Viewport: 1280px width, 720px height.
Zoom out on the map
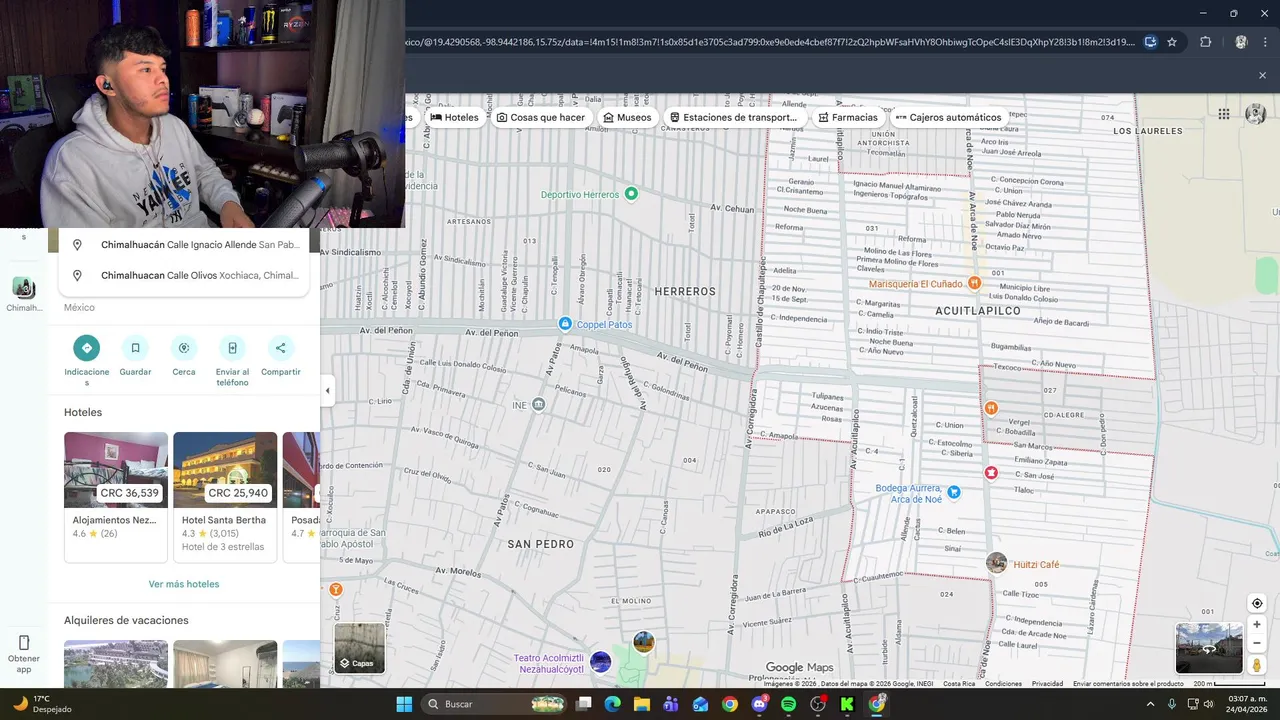[x=1257, y=644]
